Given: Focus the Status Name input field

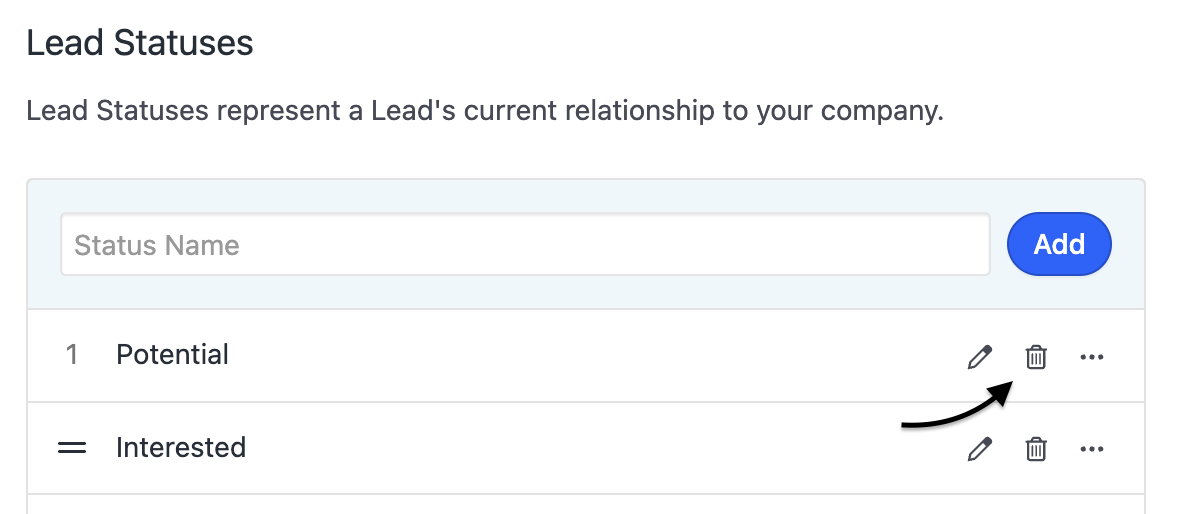Looking at the screenshot, I should (525, 244).
